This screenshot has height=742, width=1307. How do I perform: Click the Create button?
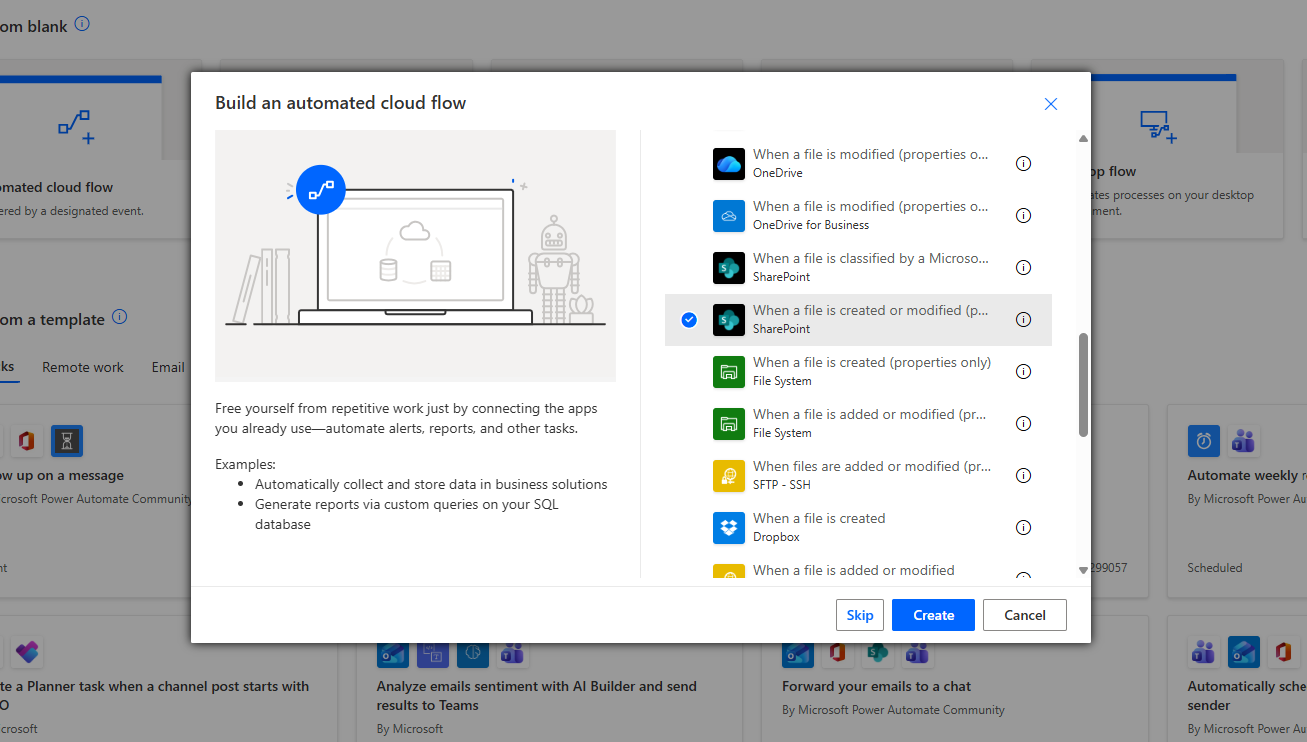pos(932,615)
